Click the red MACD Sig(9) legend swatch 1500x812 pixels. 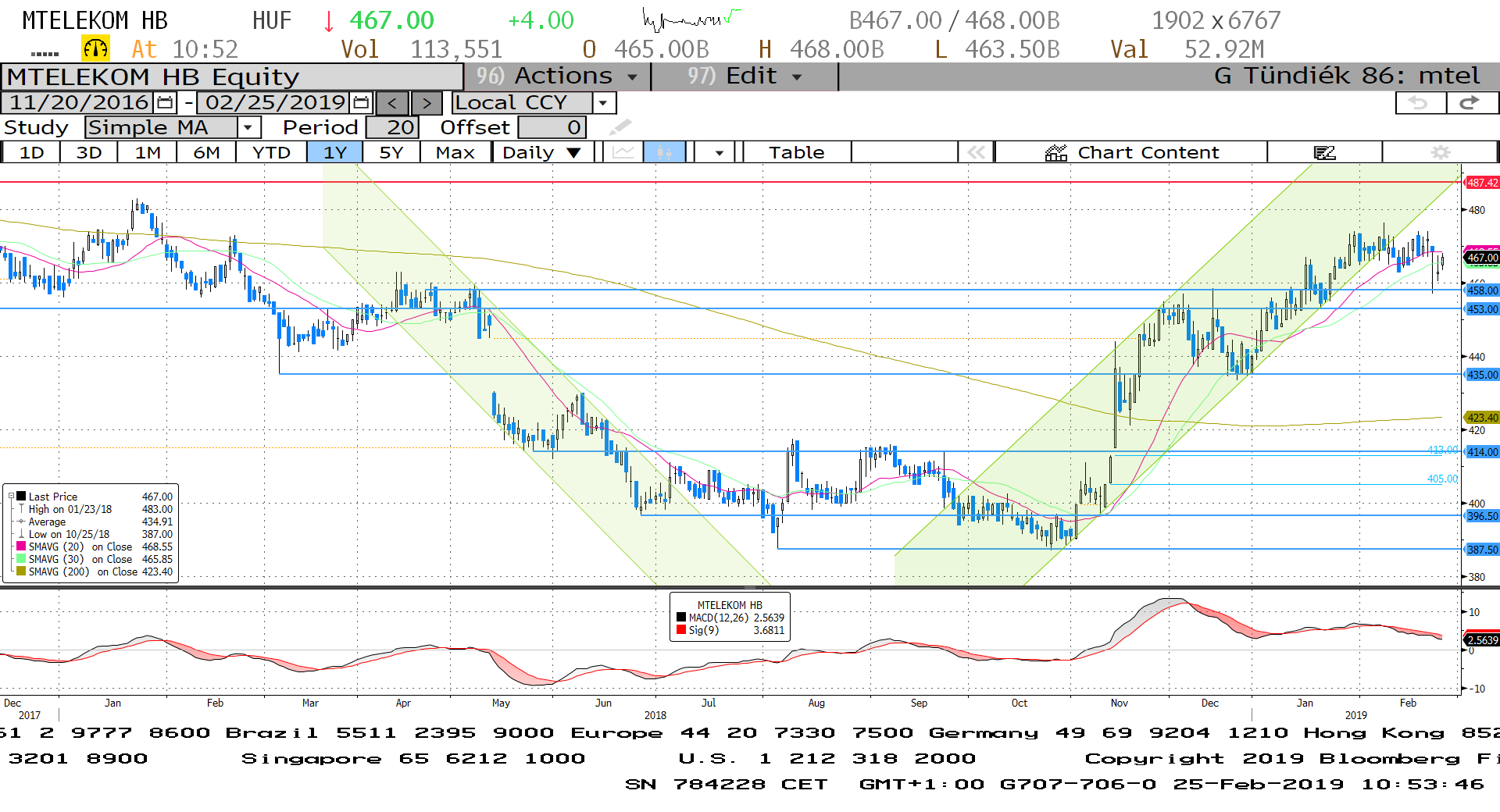(681, 630)
